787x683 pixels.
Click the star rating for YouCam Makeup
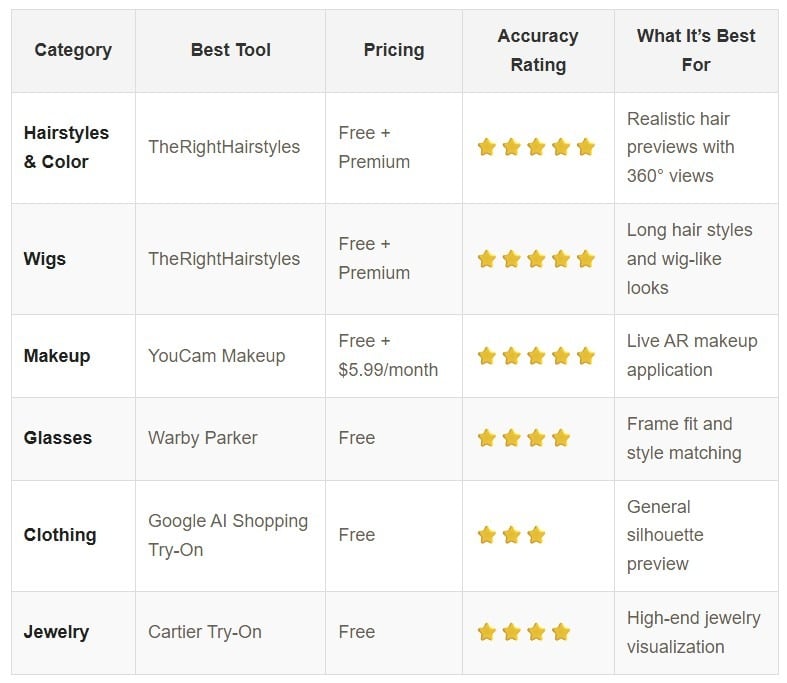pos(536,356)
